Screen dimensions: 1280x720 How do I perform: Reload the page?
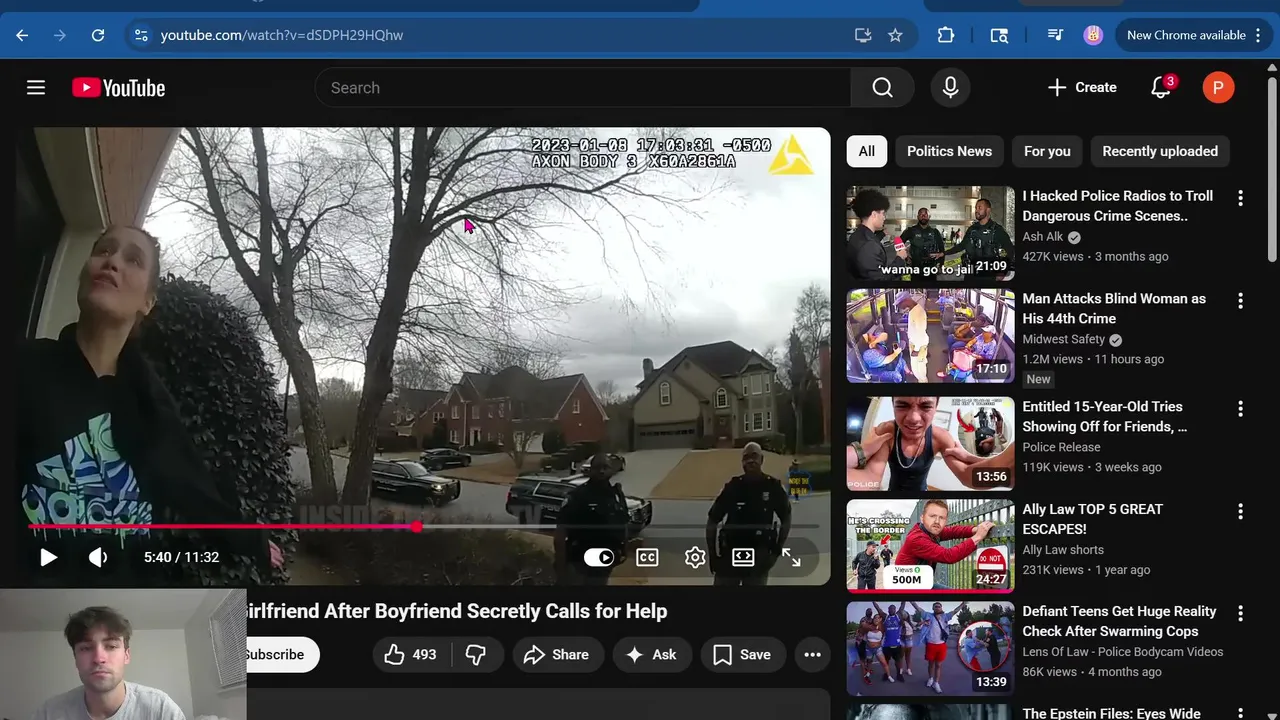[x=98, y=35]
